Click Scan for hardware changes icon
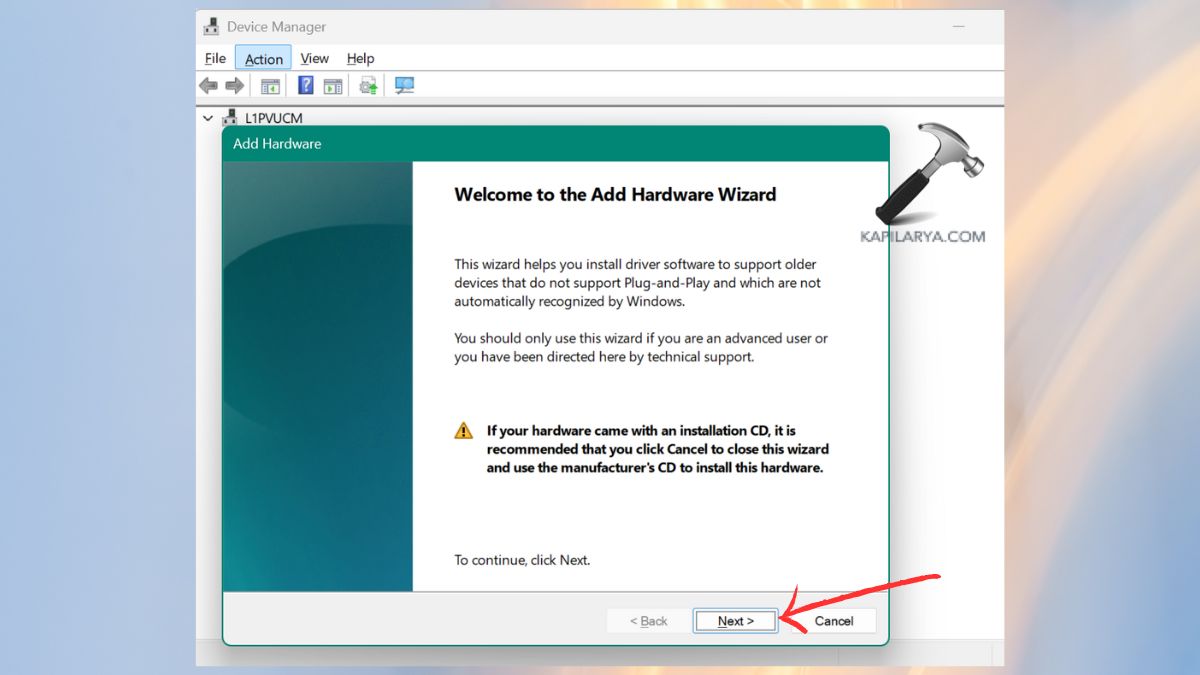Image resolution: width=1200 pixels, height=675 pixels. pos(404,86)
